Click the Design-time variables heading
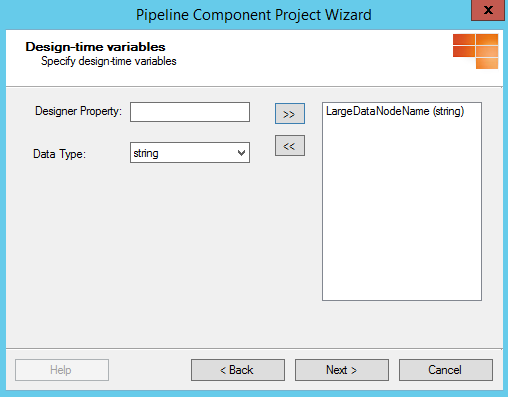The width and height of the screenshot is (508, 397). pyautogui.click(x=95, y=47)
